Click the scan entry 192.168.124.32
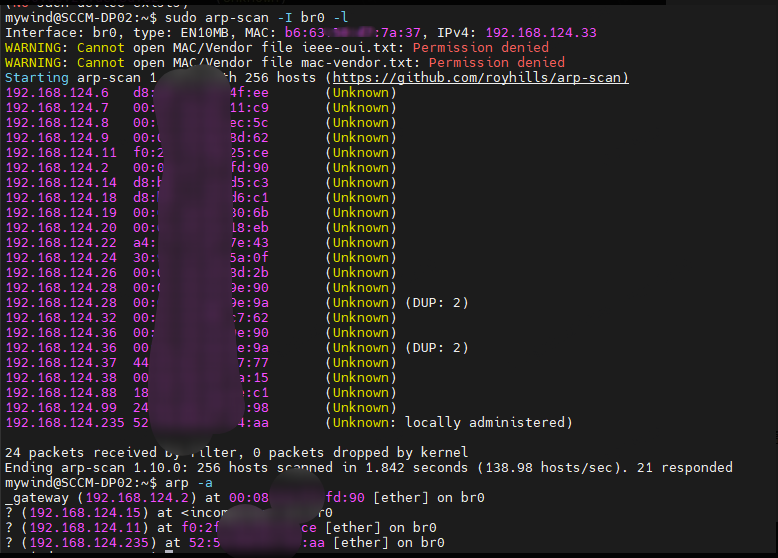The width and height of the screenshot is (778, 558). [x=61, y=317]
